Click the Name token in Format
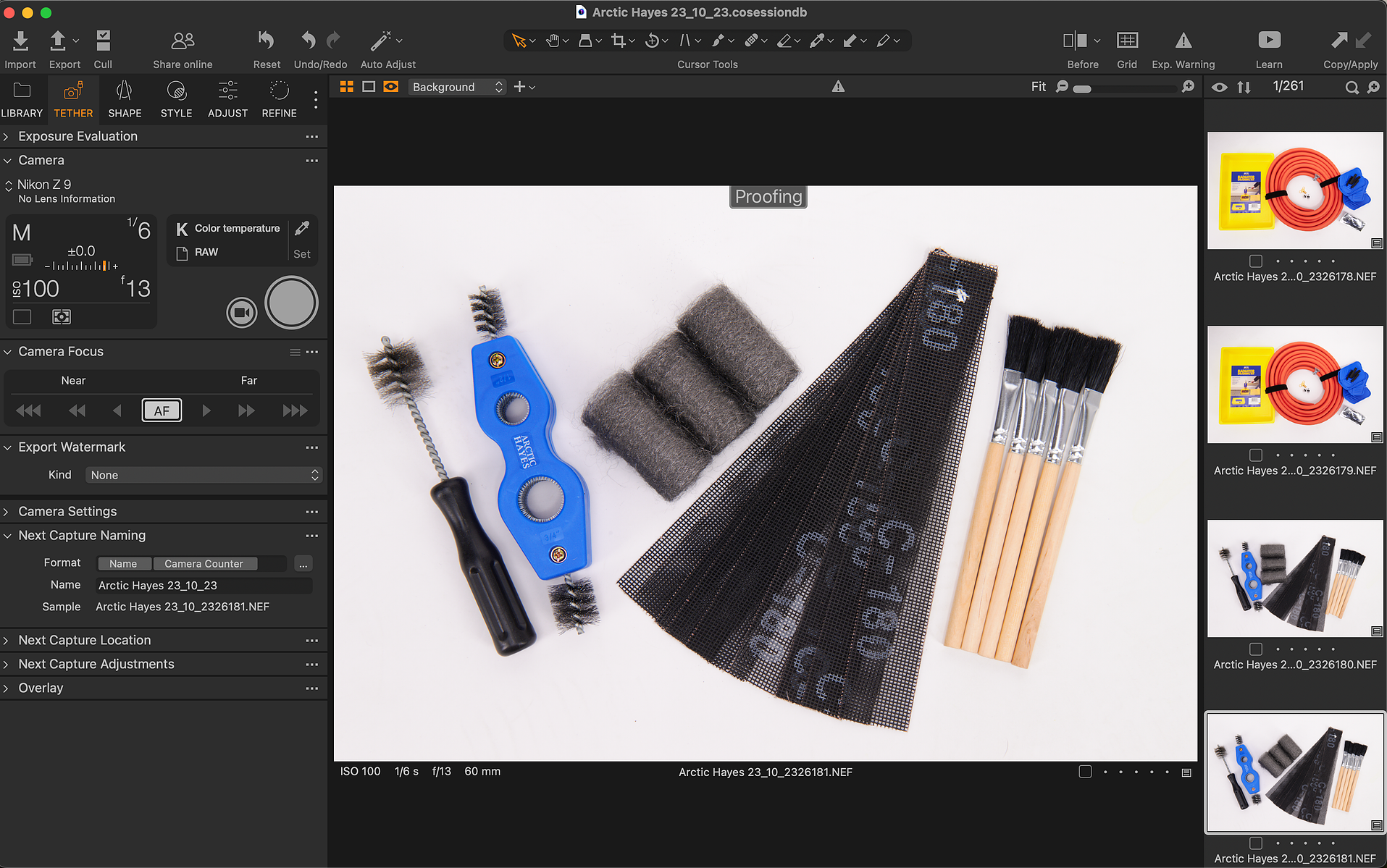The height and width of the screenshot is (868, 1387). (123, 564)
